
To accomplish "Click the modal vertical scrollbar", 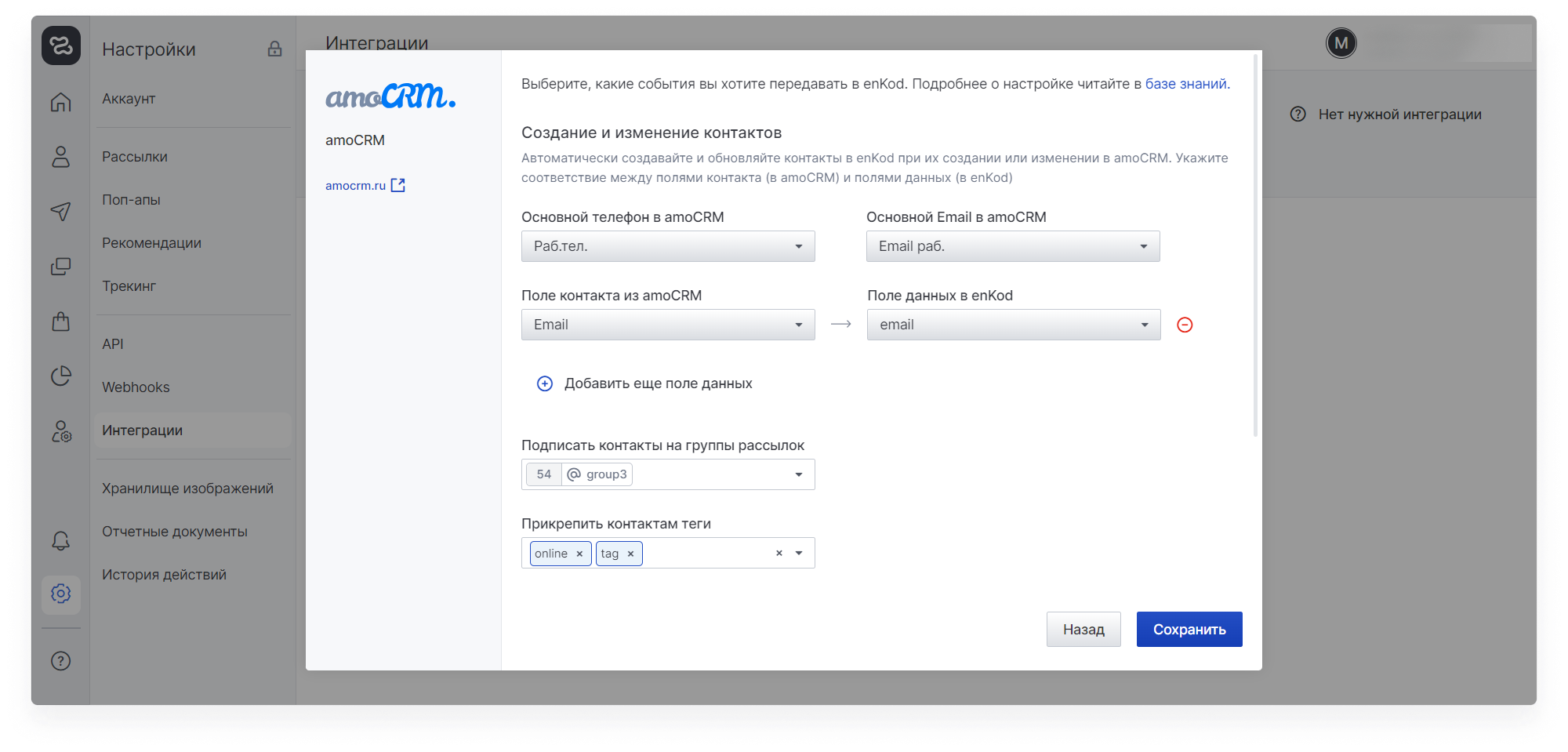I will (x=1256, y=245).
